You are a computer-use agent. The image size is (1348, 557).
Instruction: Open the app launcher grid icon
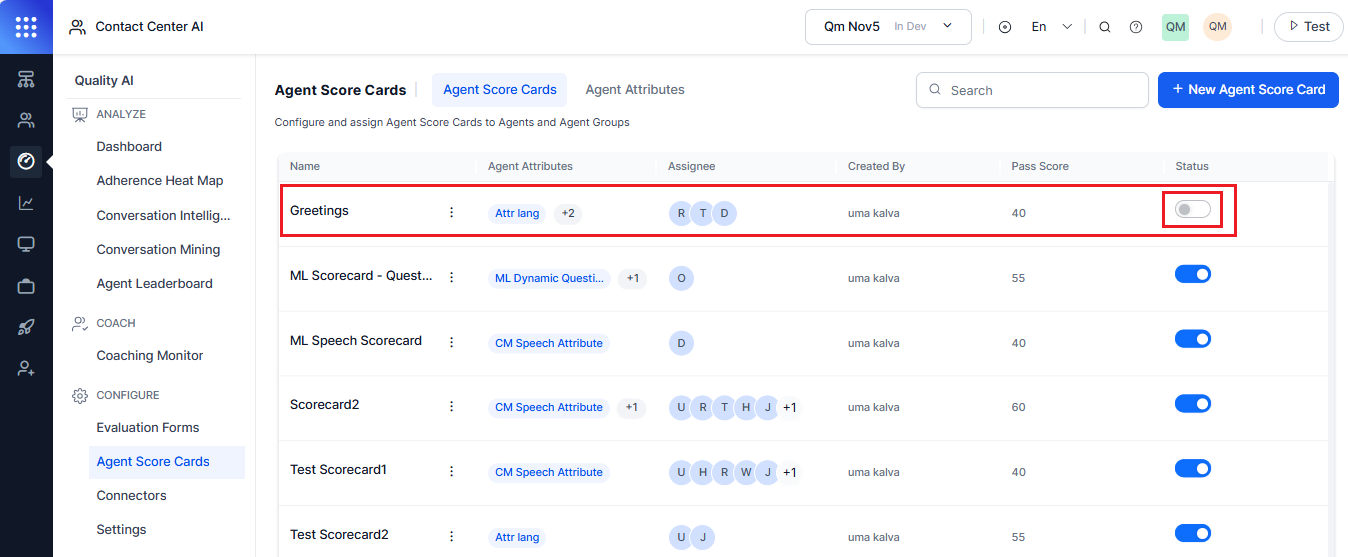click(26, 27)
